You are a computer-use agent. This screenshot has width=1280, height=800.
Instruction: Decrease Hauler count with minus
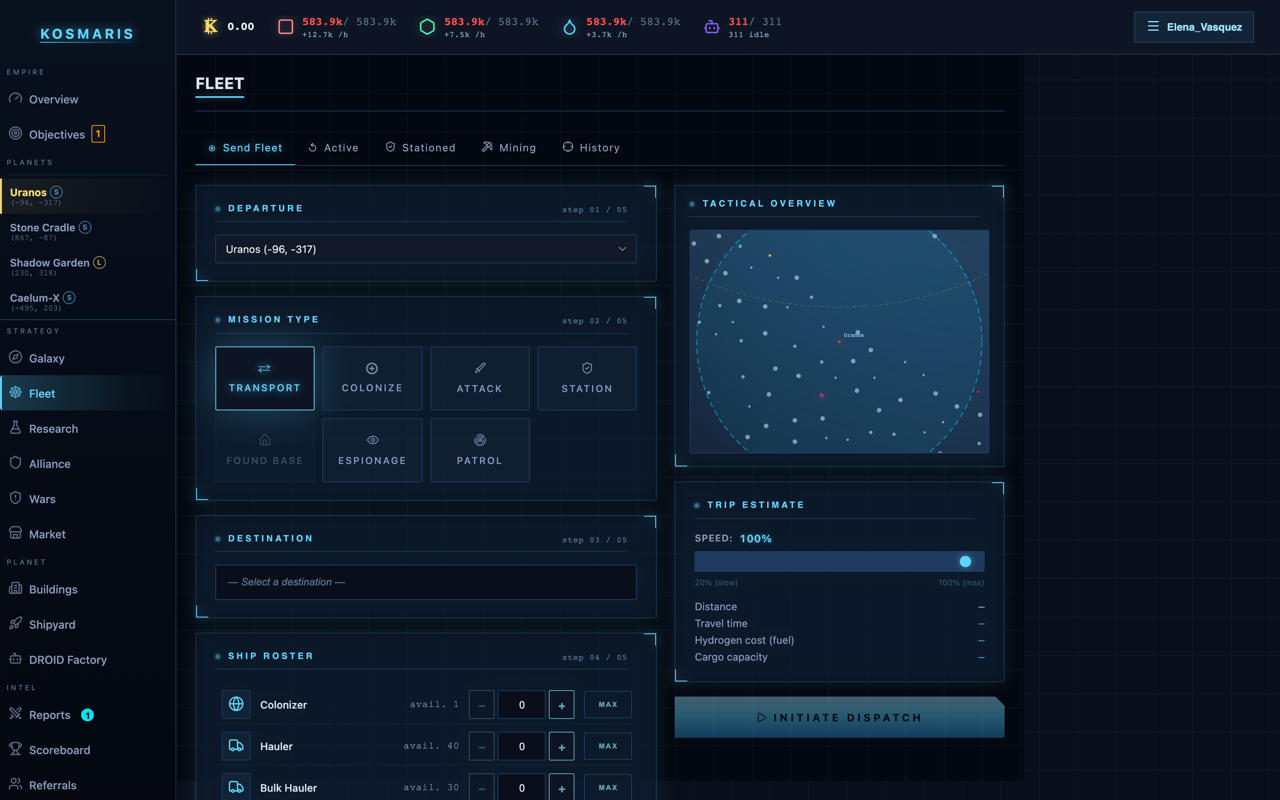(481, 746)
